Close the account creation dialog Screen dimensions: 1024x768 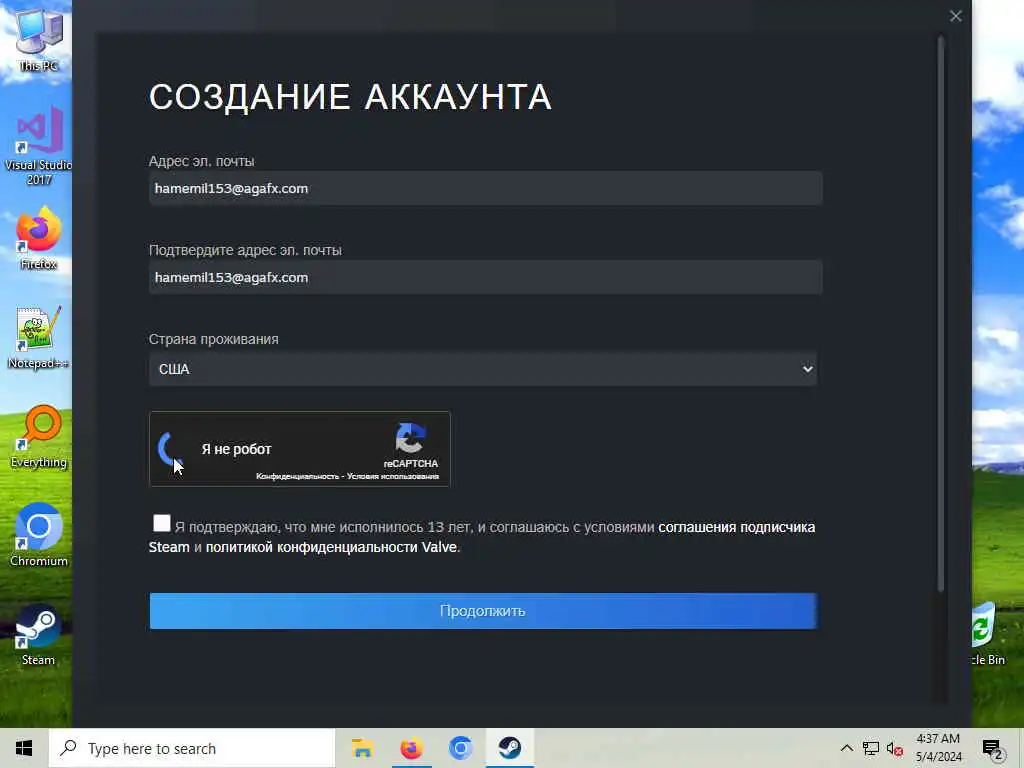[x=955, y=16]
